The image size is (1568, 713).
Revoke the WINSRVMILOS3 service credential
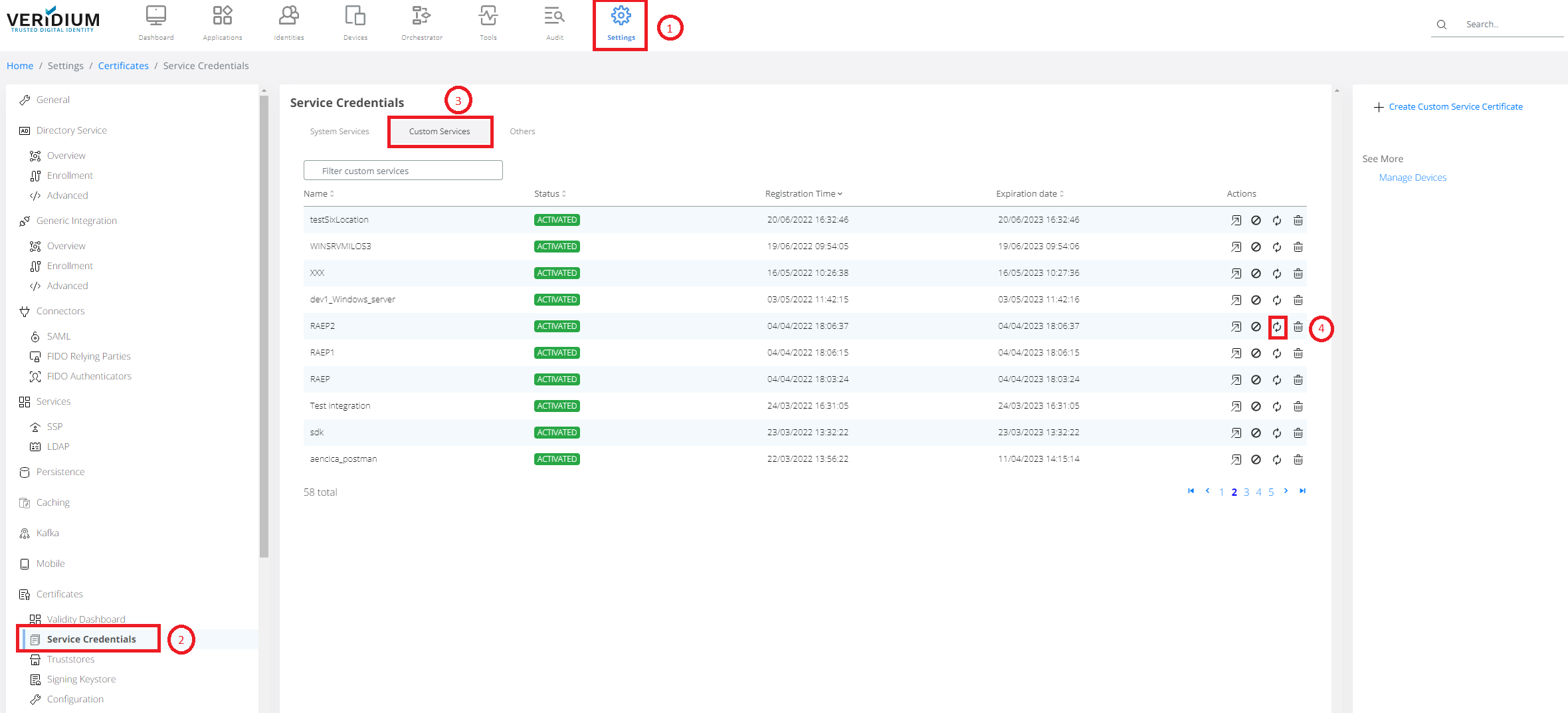(x=1255, y=247)
